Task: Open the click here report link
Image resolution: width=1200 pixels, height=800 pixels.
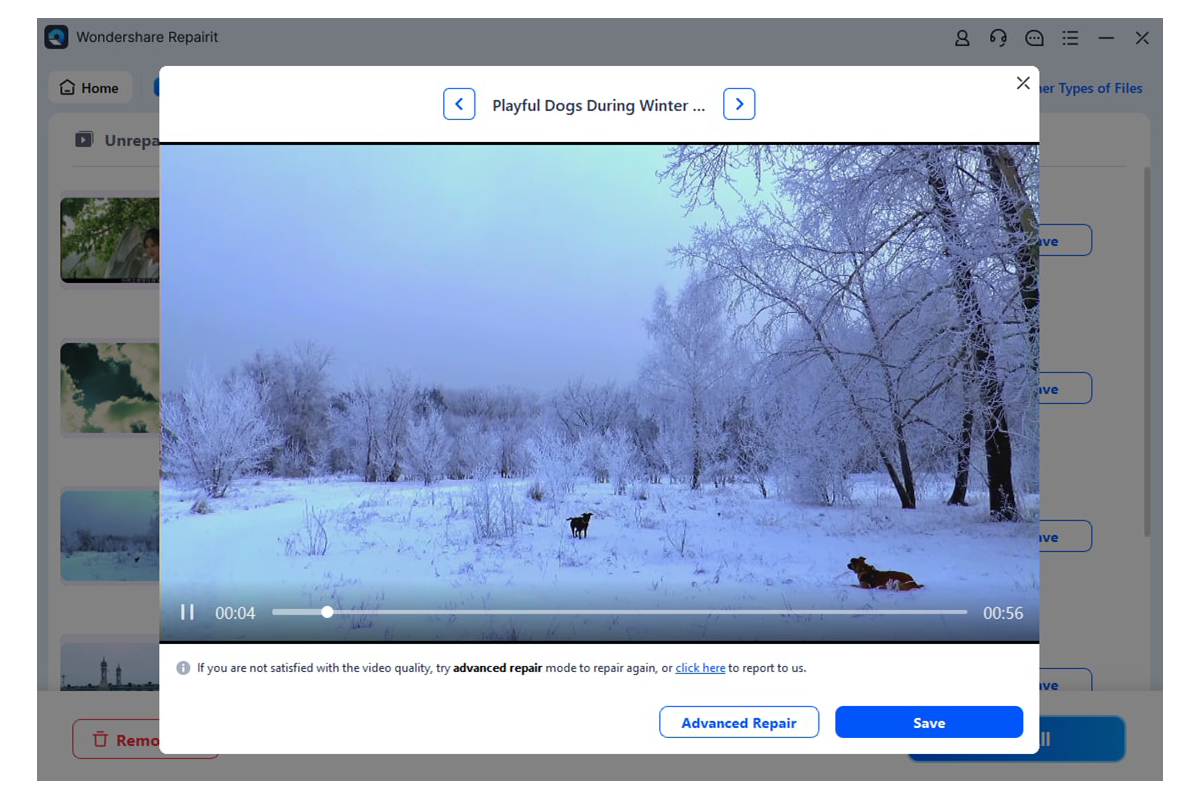Action: [699, 667]
